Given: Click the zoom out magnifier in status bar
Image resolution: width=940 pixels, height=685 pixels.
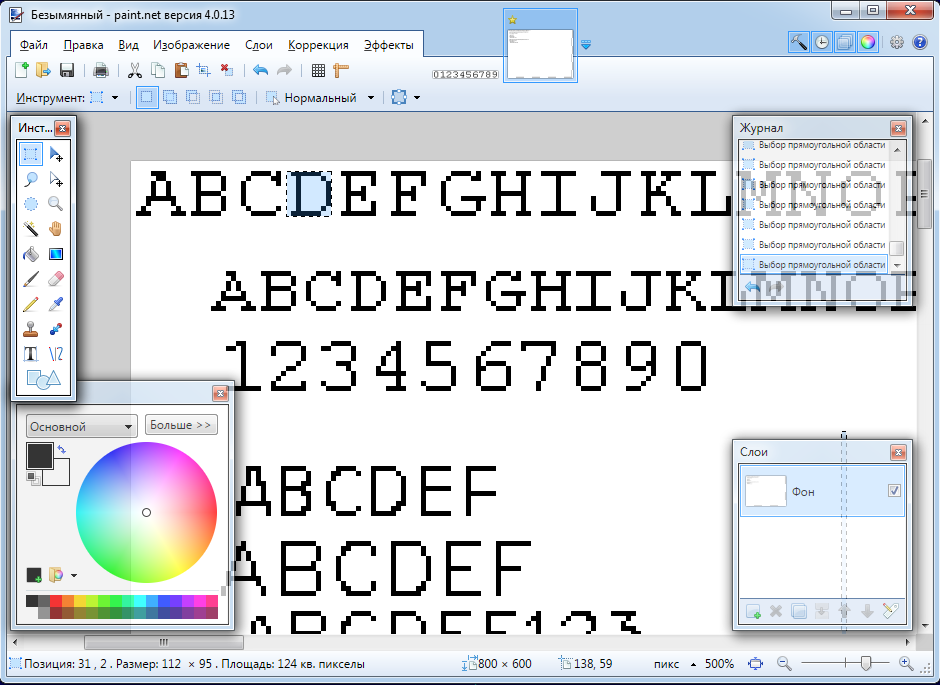Looking at the screenshot, I should [x=784, y=663].
